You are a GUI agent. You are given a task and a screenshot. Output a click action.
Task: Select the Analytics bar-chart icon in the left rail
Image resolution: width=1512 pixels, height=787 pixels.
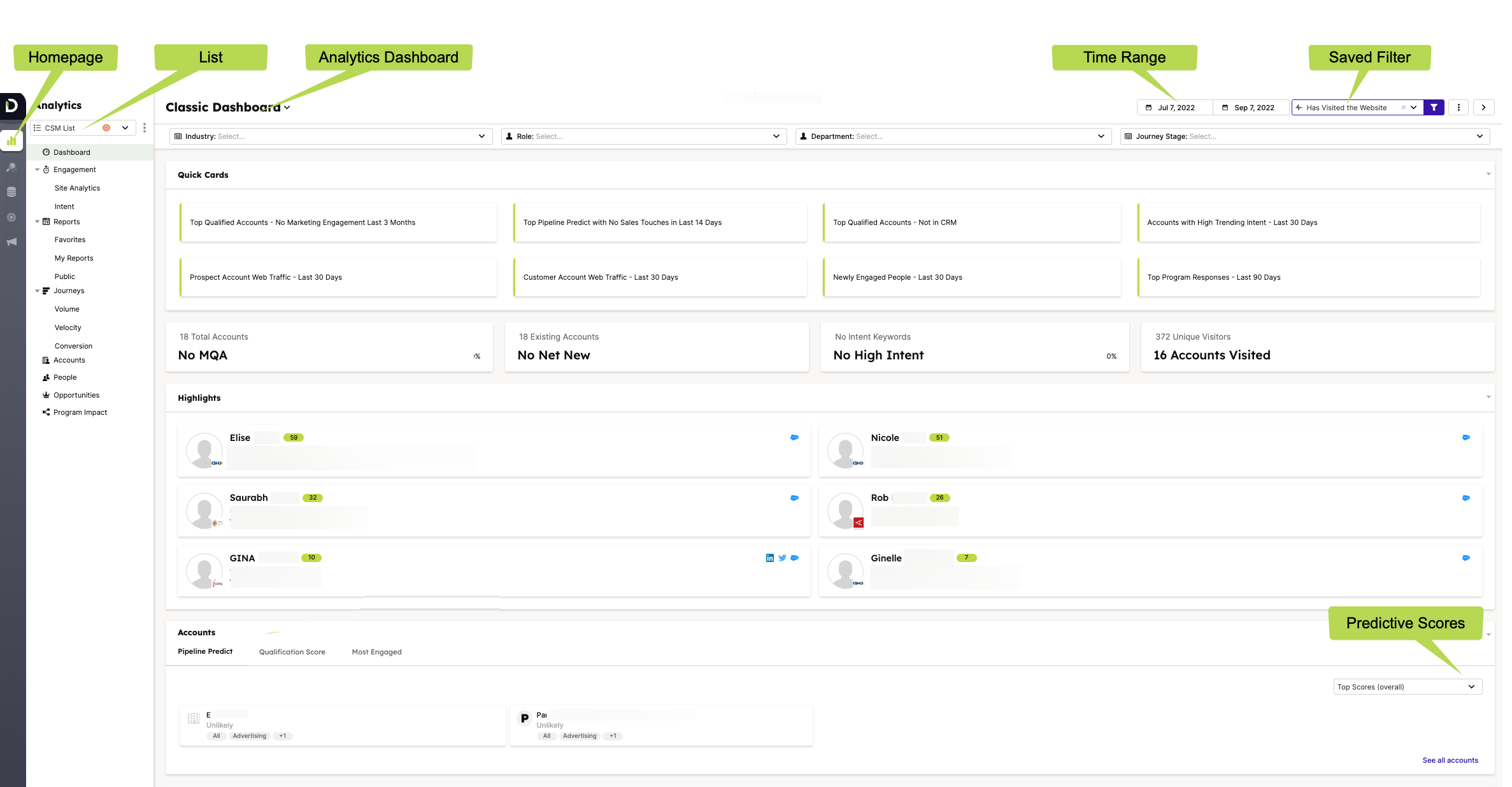coord(11,141)
